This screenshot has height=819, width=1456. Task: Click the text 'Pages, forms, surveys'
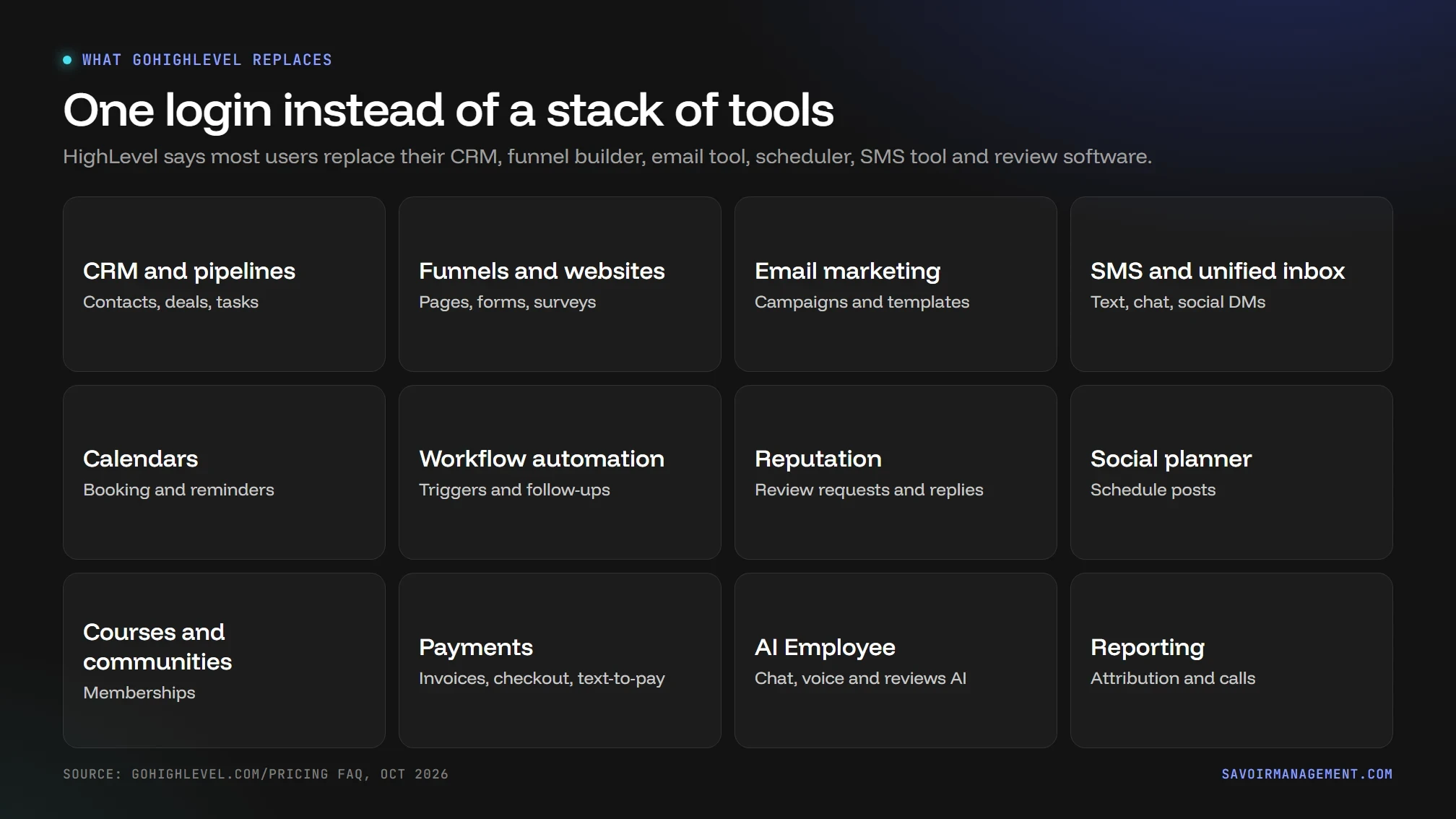pyautogui.click(x=507, y=302)
